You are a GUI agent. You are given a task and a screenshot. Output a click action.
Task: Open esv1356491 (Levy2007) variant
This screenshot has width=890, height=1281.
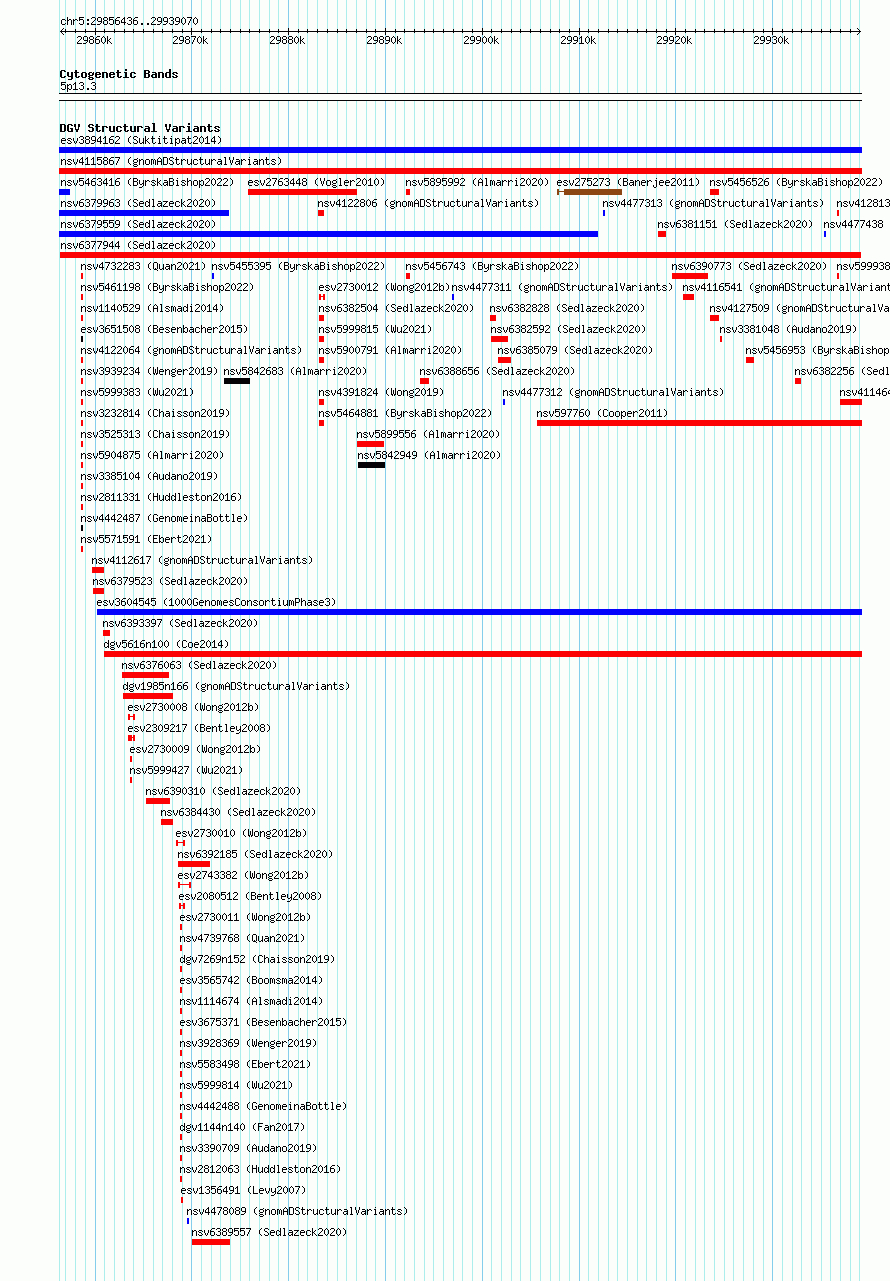[x=244, y=1191]
